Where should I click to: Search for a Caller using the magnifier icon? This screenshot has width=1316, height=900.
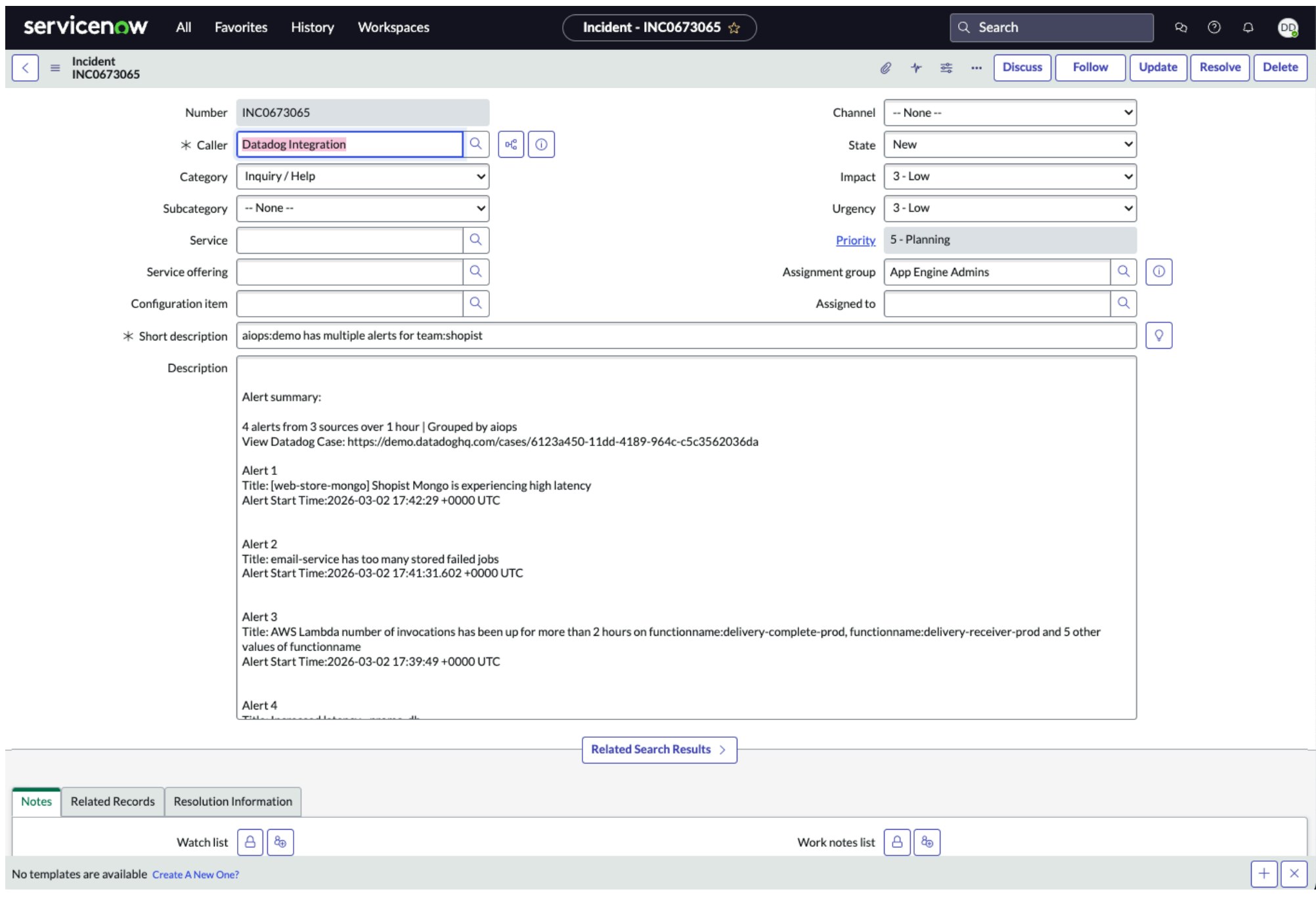click(476, 144)
